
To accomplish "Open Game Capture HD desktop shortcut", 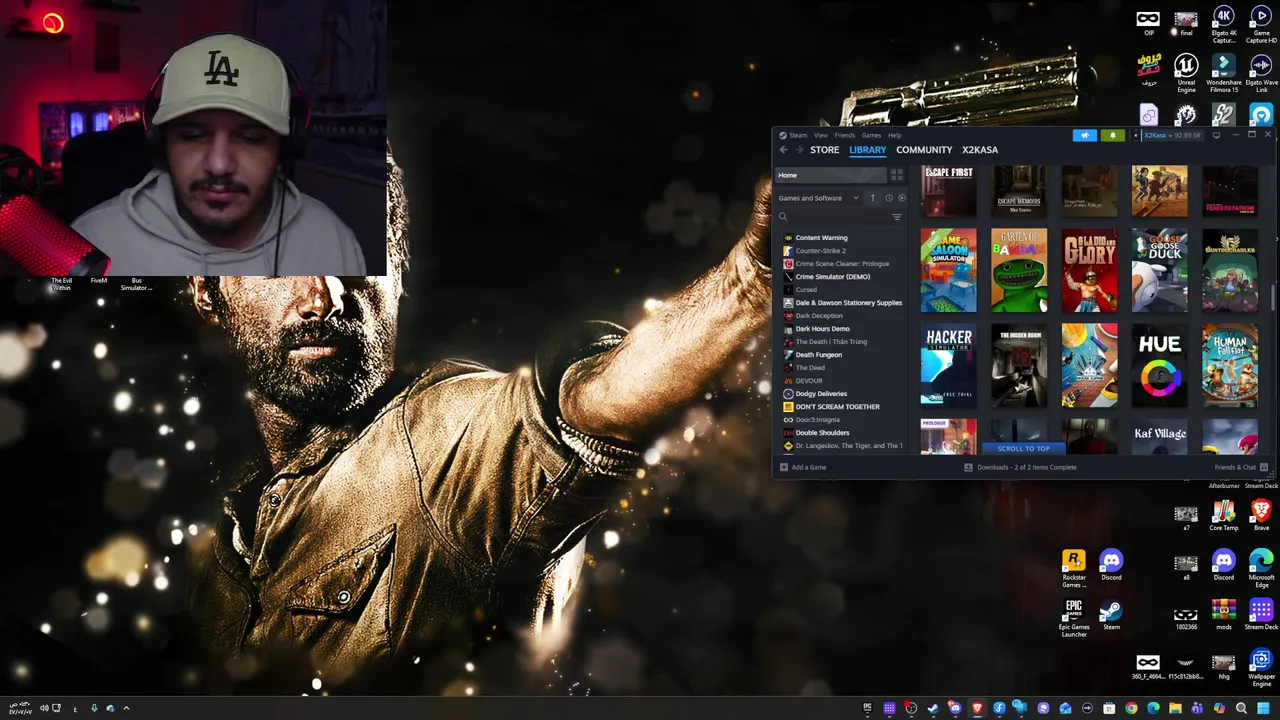I will coord(1261,25).
